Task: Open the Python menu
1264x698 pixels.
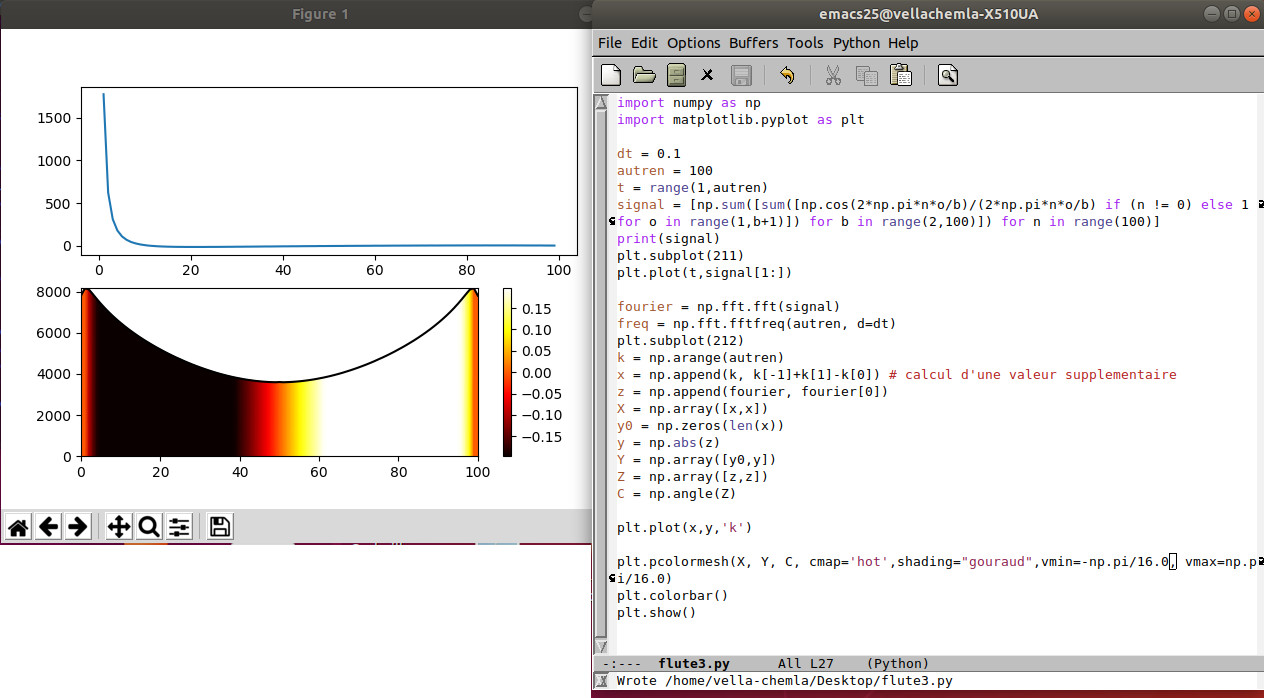Action: [x=856, y=43]
